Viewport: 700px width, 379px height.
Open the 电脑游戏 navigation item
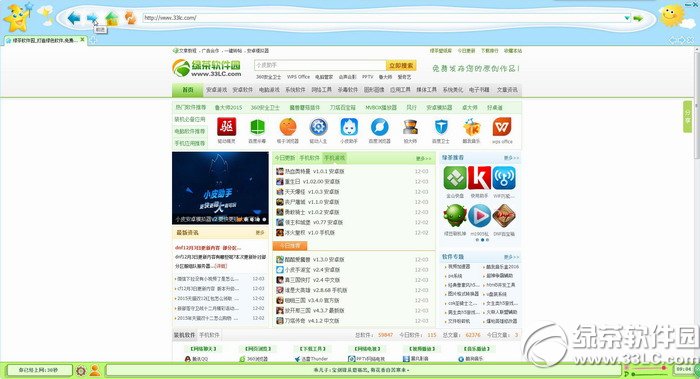coord(269,90)
